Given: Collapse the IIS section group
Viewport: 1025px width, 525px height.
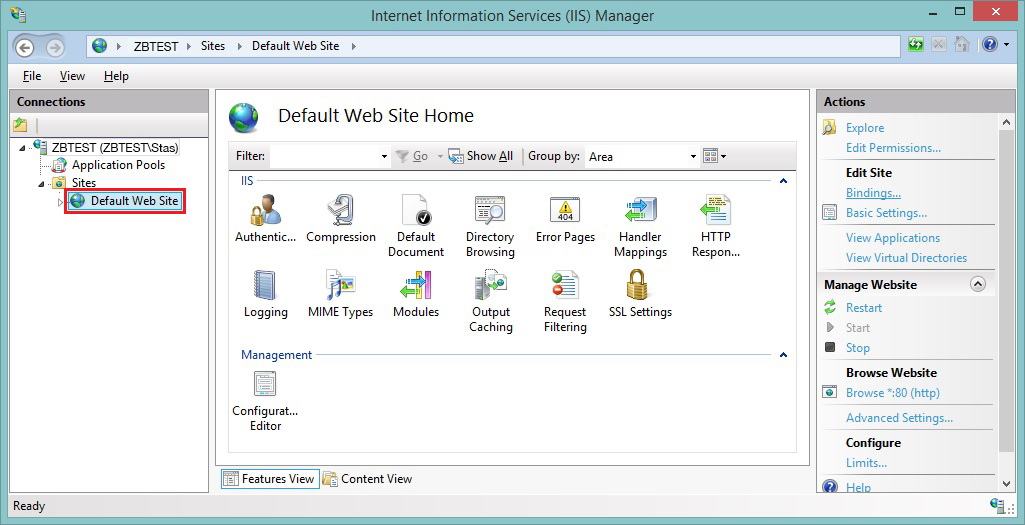Looking at the screenshot, I should 783,181.
